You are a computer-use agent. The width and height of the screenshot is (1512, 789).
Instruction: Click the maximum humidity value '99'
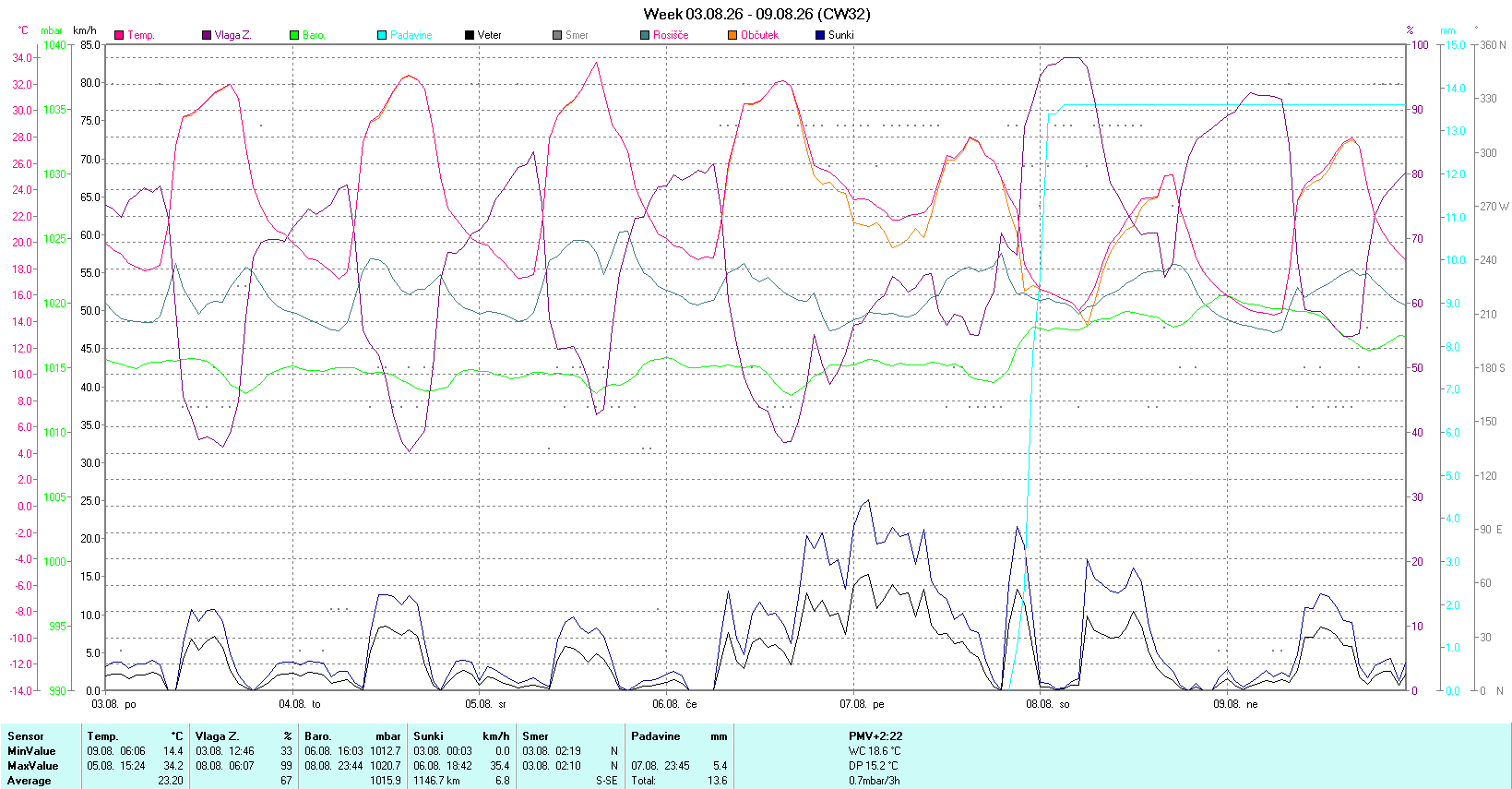(x=286, y=766)
